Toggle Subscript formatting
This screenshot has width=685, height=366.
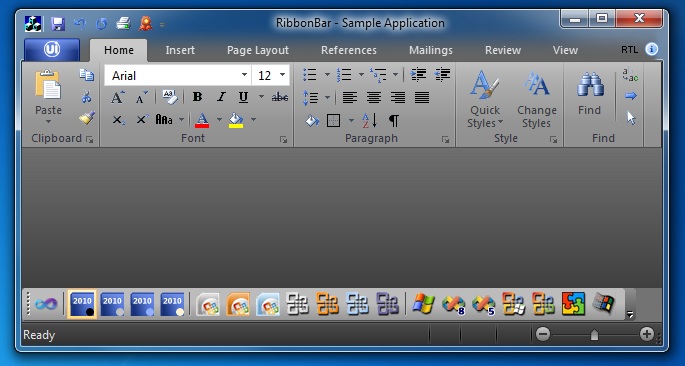click(x=118, y=120)
